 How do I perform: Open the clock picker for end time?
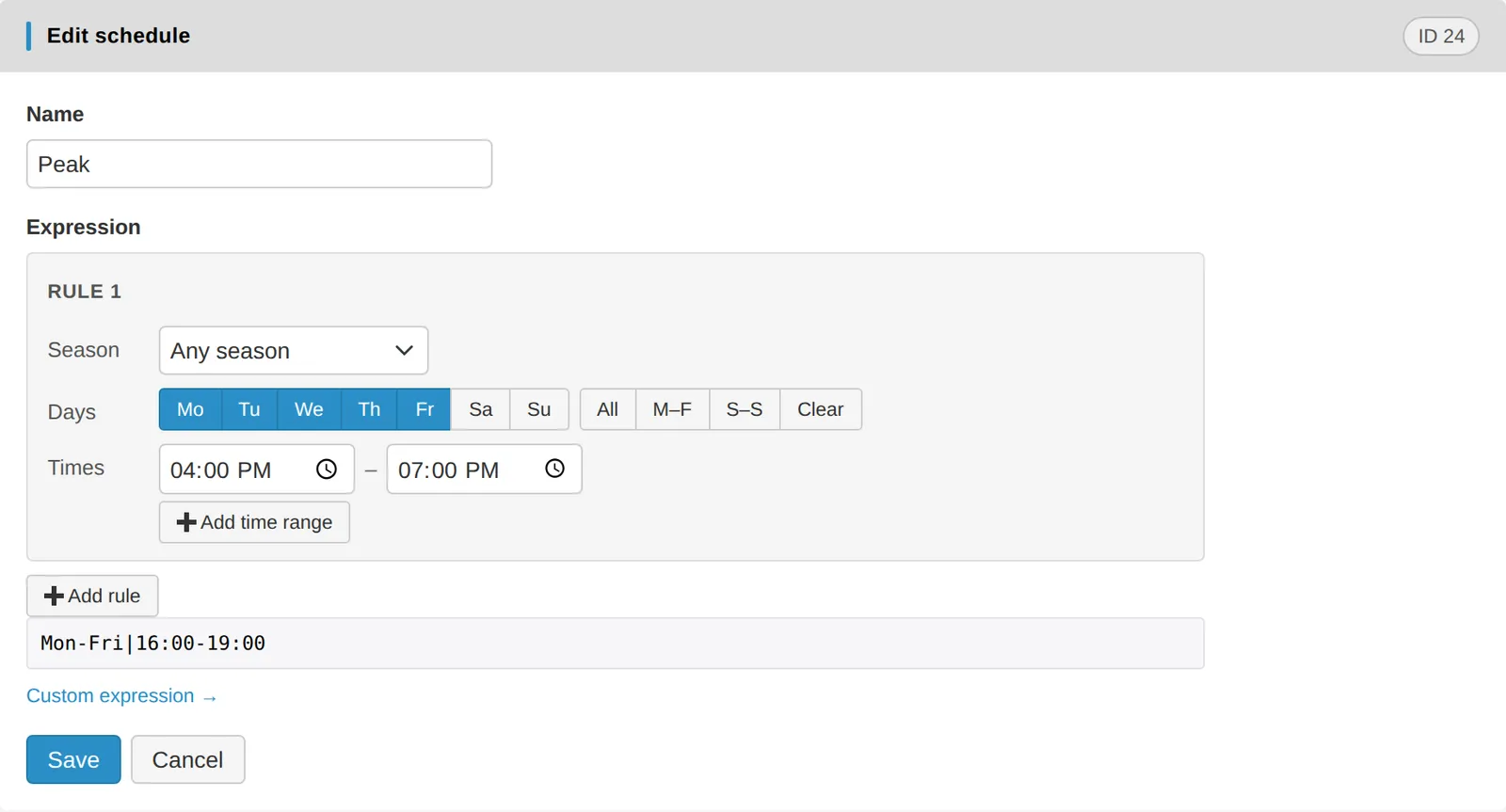pyautogui.click(x=554, y=469)
